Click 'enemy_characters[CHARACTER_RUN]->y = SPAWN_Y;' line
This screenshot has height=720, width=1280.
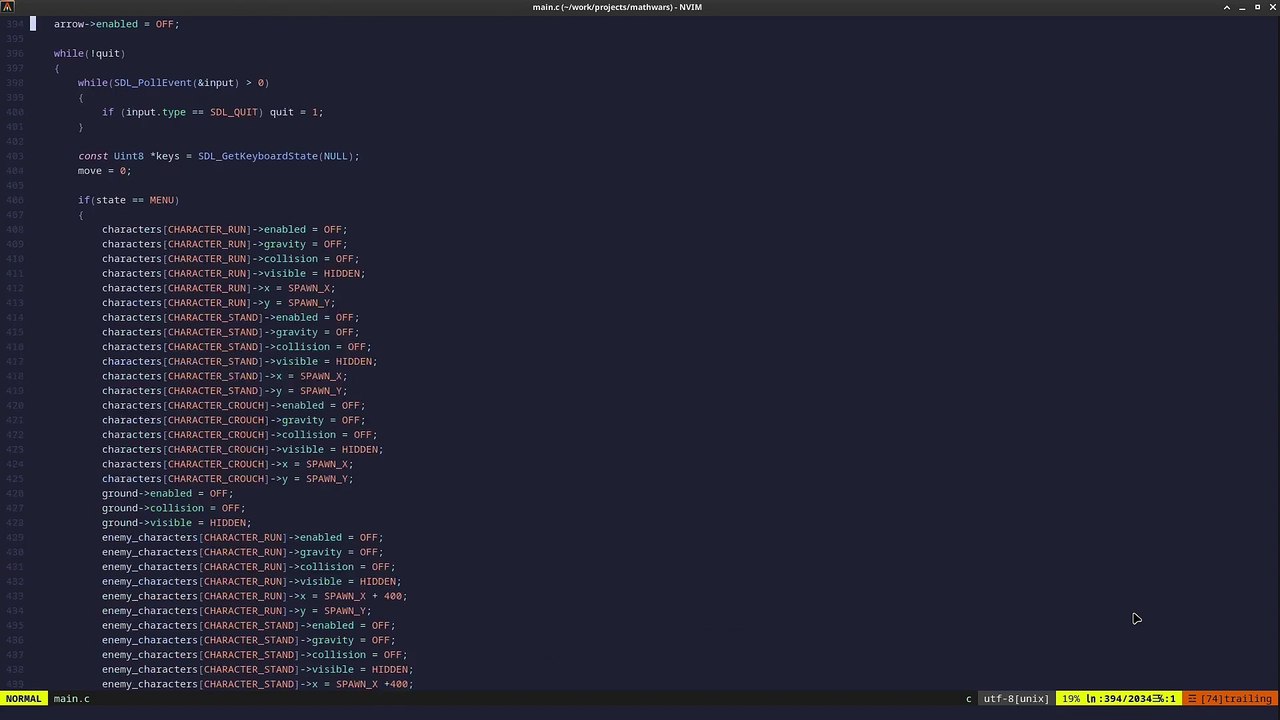(236, 610)
